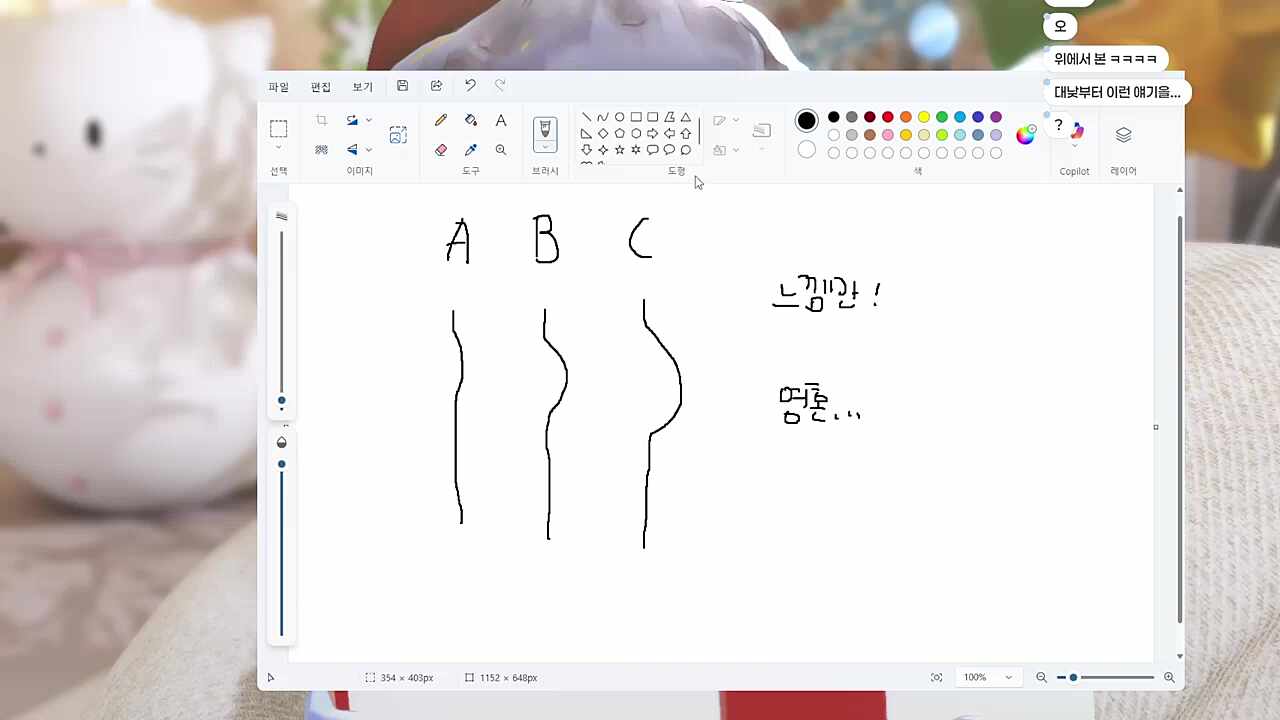
Task: Click the Save icon in the toolbar
Action: [x=402, y=86]
